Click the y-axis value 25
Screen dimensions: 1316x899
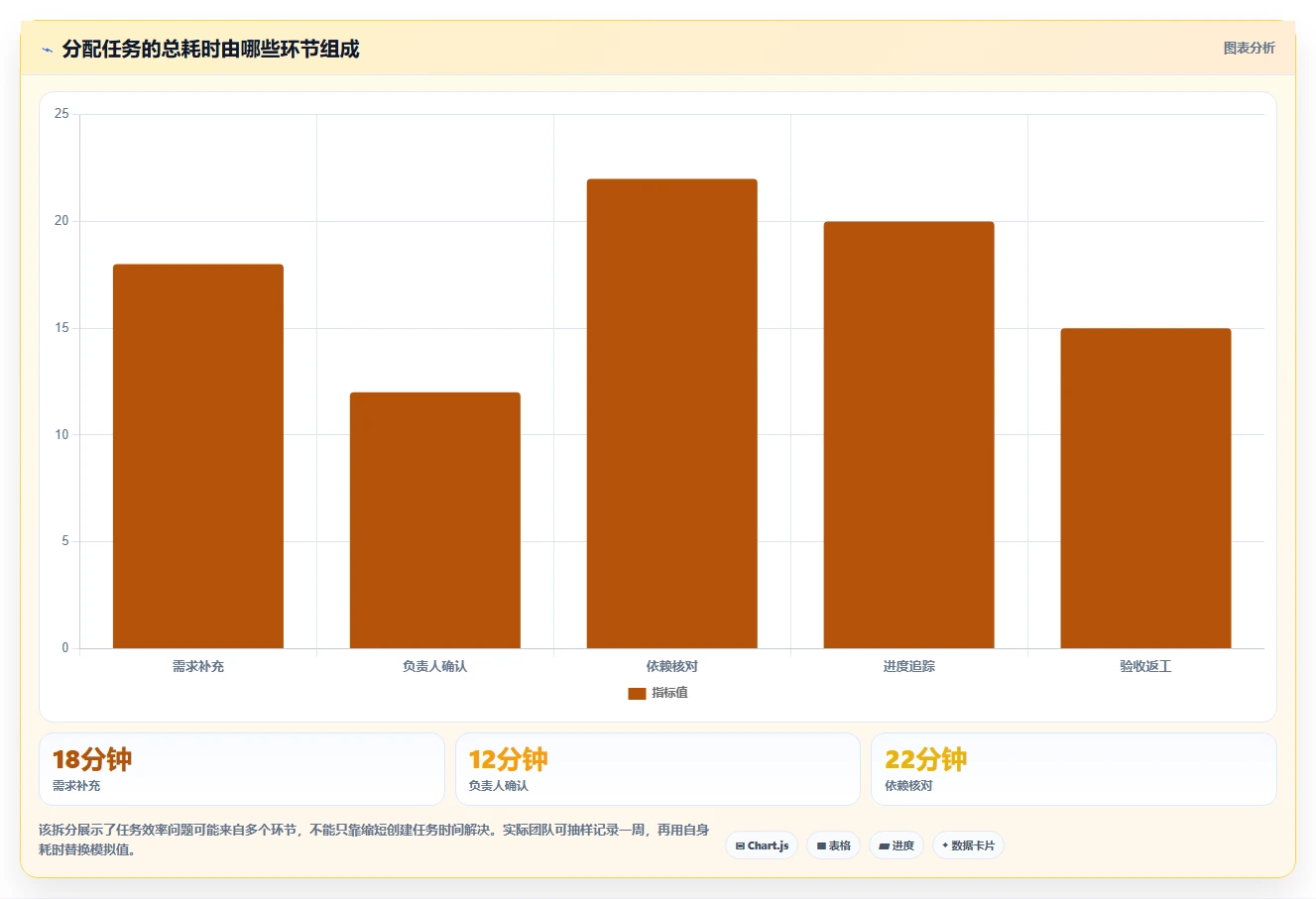[61, 114]
